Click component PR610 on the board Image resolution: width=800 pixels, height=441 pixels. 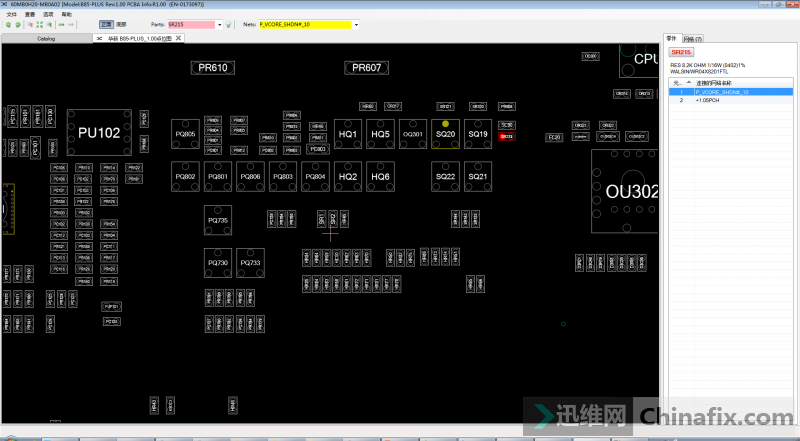[213, 67]
